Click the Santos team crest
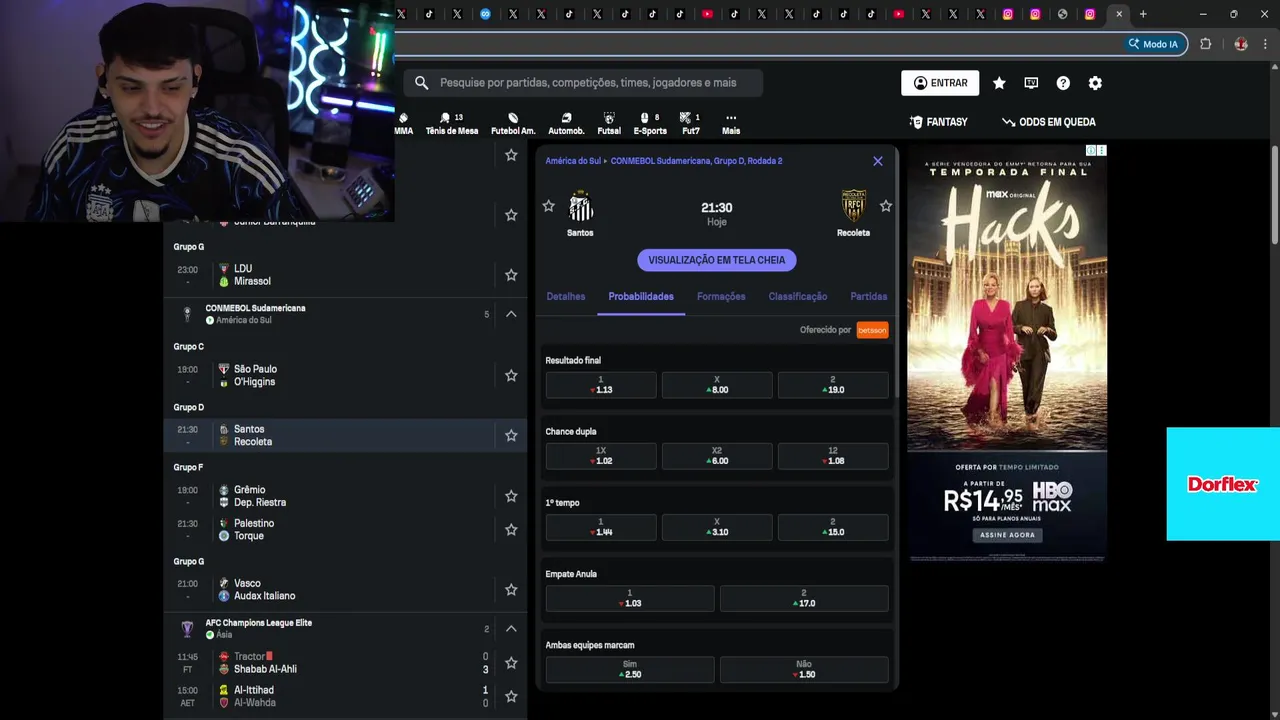The width and height of the screenshot is (1280, 720). [580, 207]
